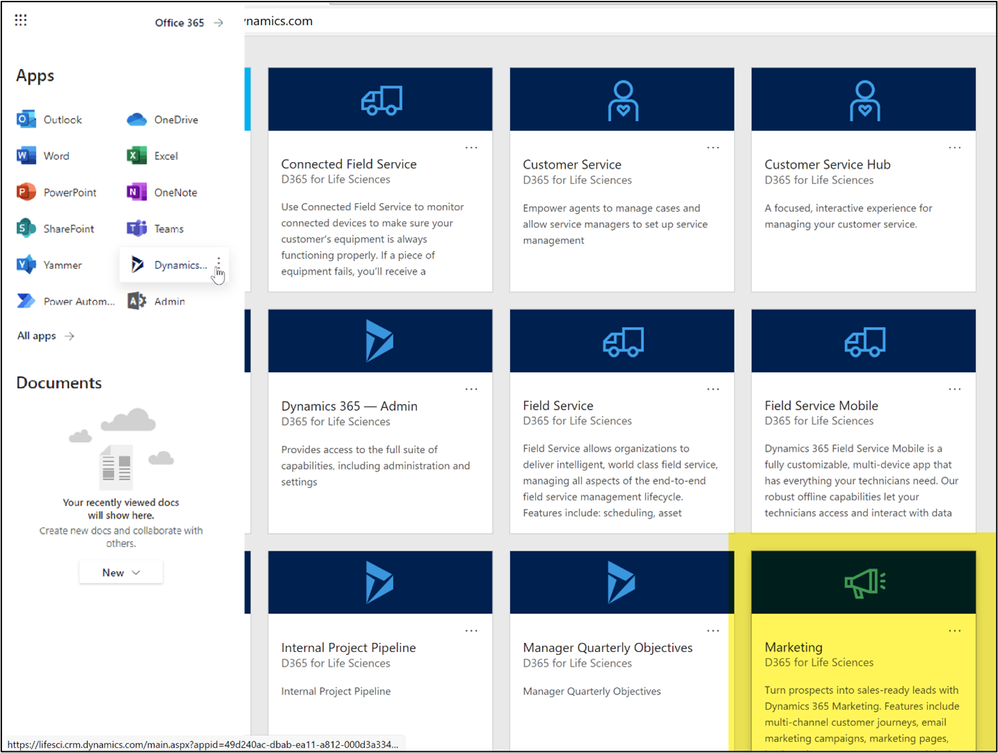Go to All apps link
Viewport: 998px width, 753px height.
[x=46, y=336]
